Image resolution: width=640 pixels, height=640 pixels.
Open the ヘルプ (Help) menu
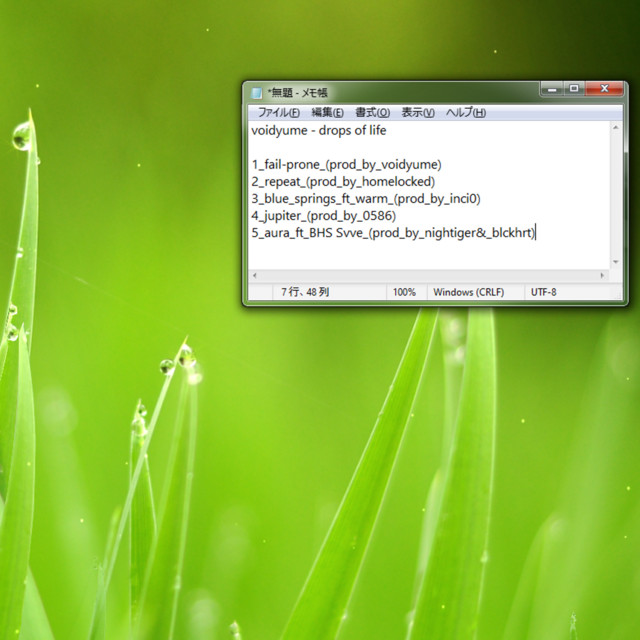465,112
